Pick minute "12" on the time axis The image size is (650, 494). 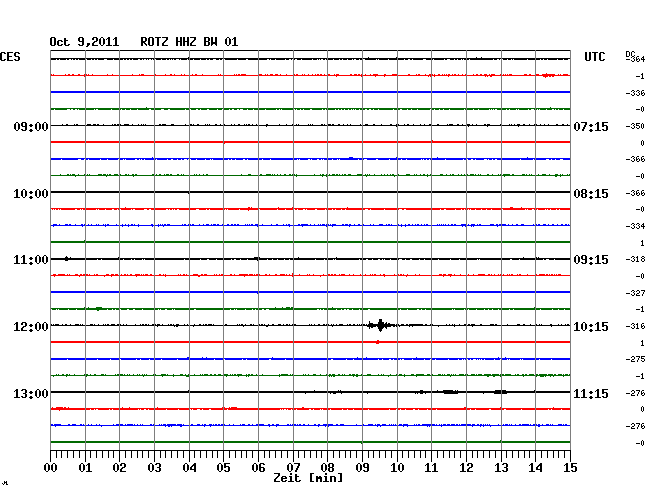466,468
